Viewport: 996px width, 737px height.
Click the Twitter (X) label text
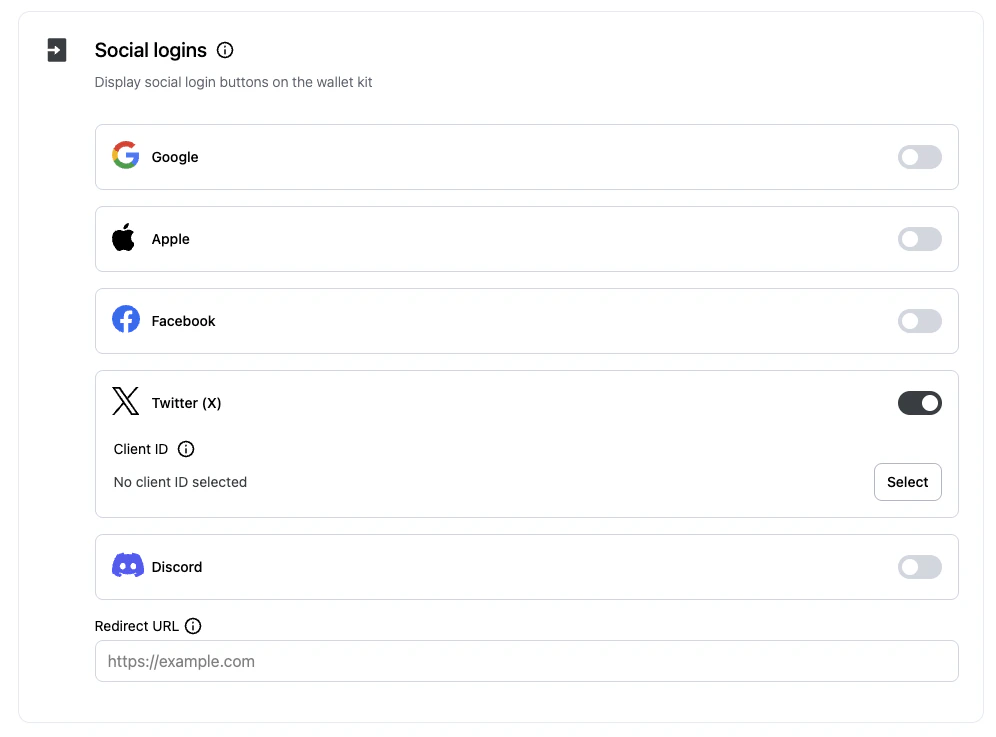pyautogui.click(x=186, y=402)
